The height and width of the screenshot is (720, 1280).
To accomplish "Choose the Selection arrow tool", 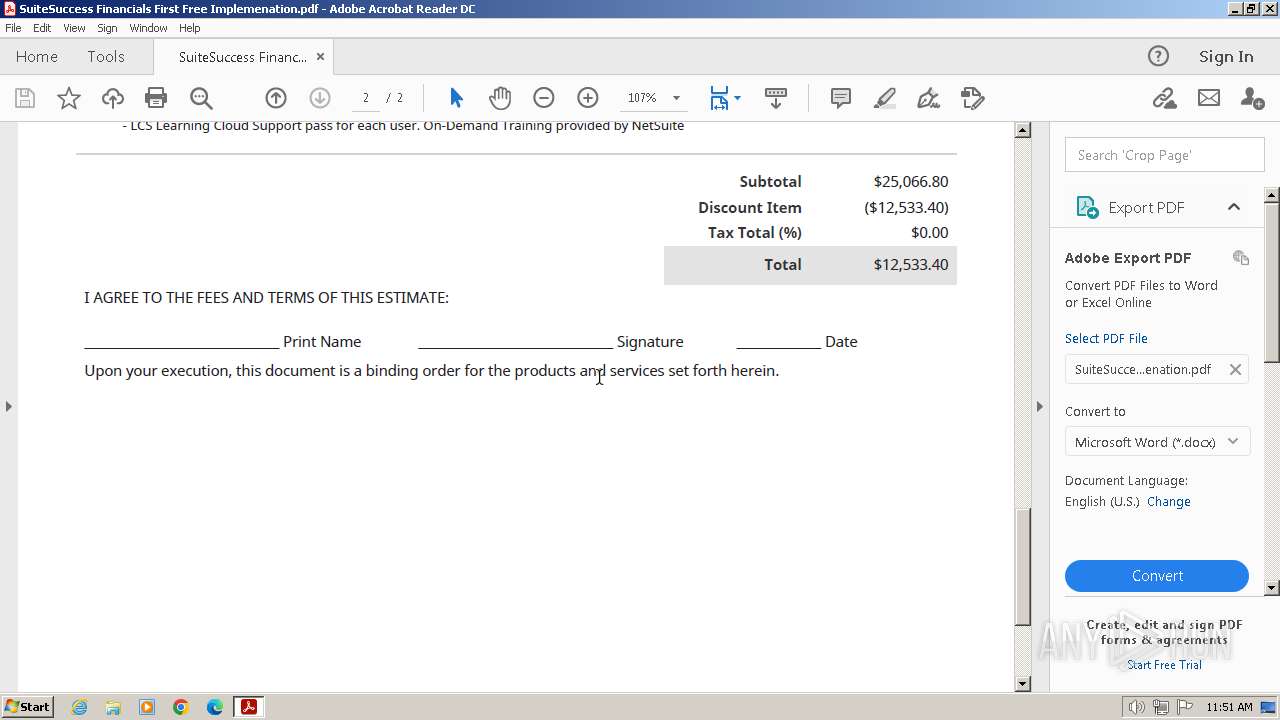I will coord(456,98).
